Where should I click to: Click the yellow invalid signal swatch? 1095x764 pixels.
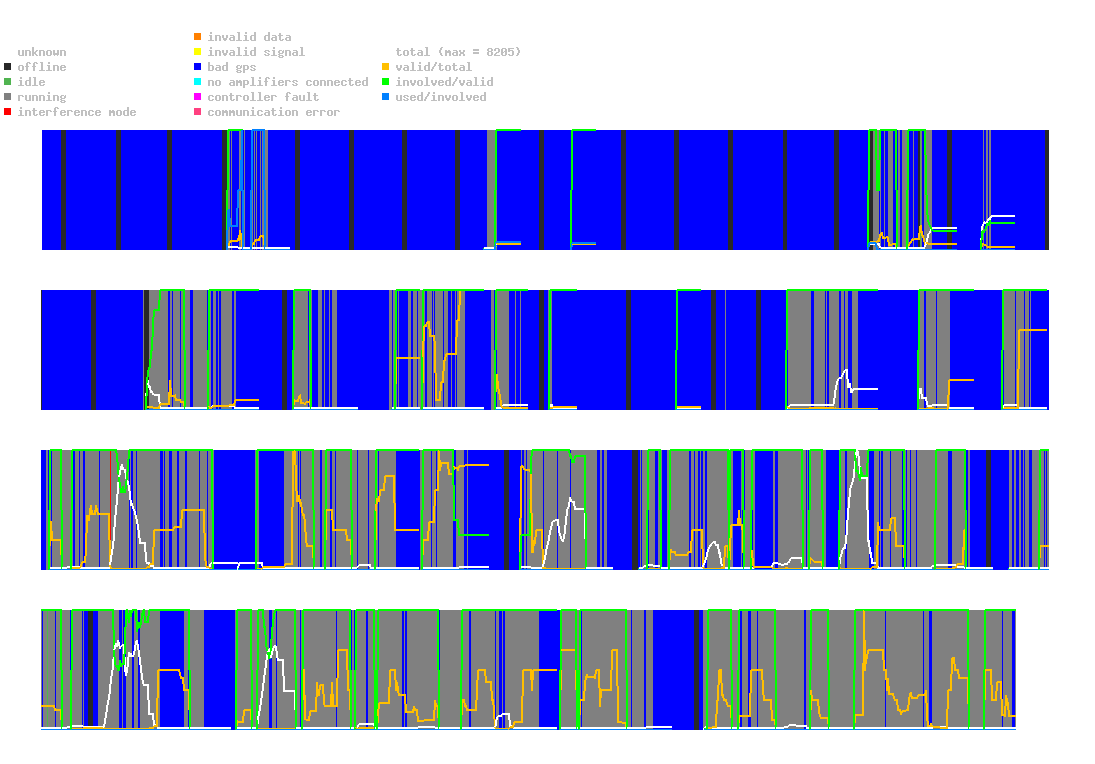197,52
